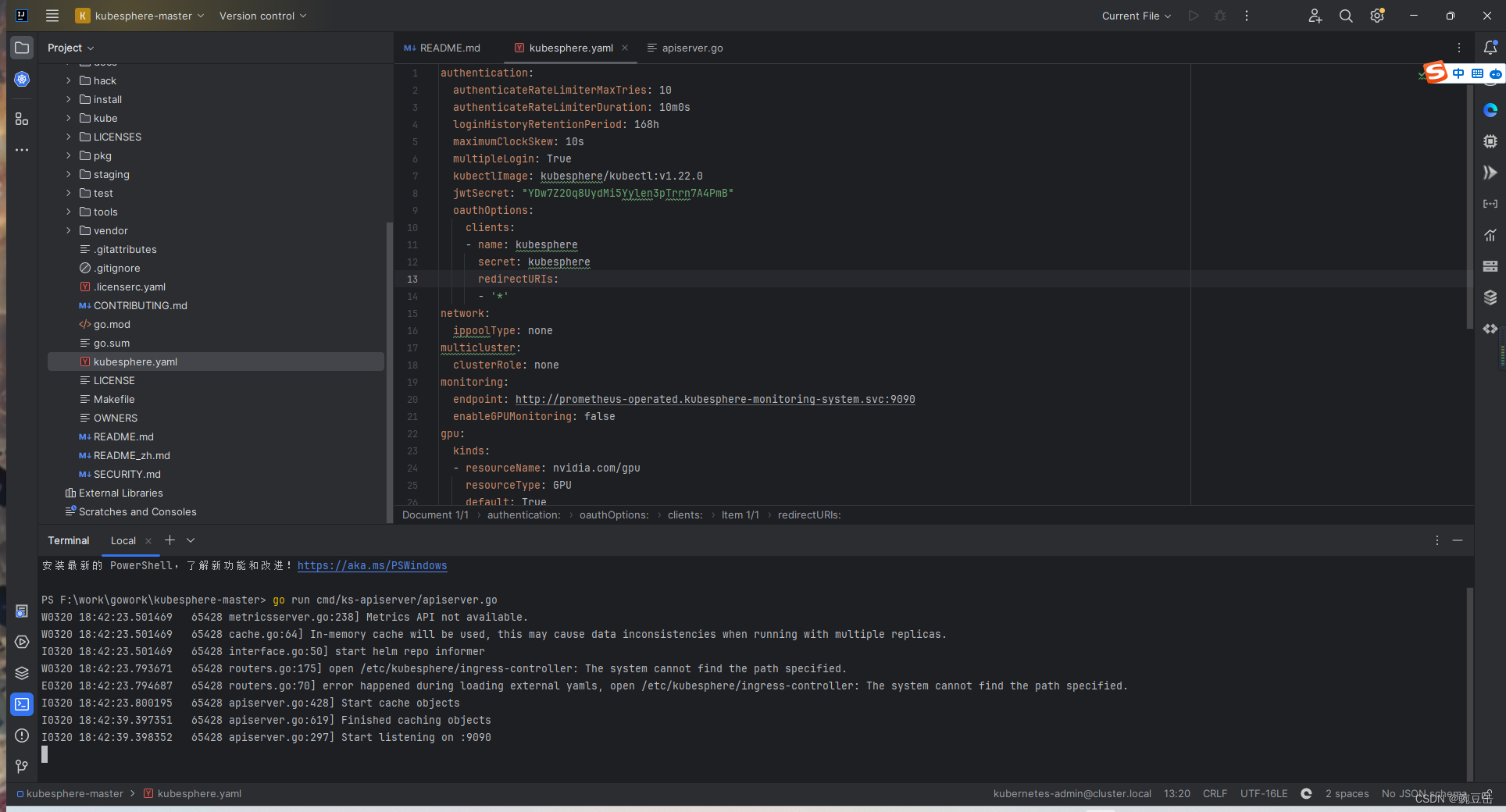Open the Git tool window icon
This screenshot has height=812, width=1506.
[x=22, y=767]
